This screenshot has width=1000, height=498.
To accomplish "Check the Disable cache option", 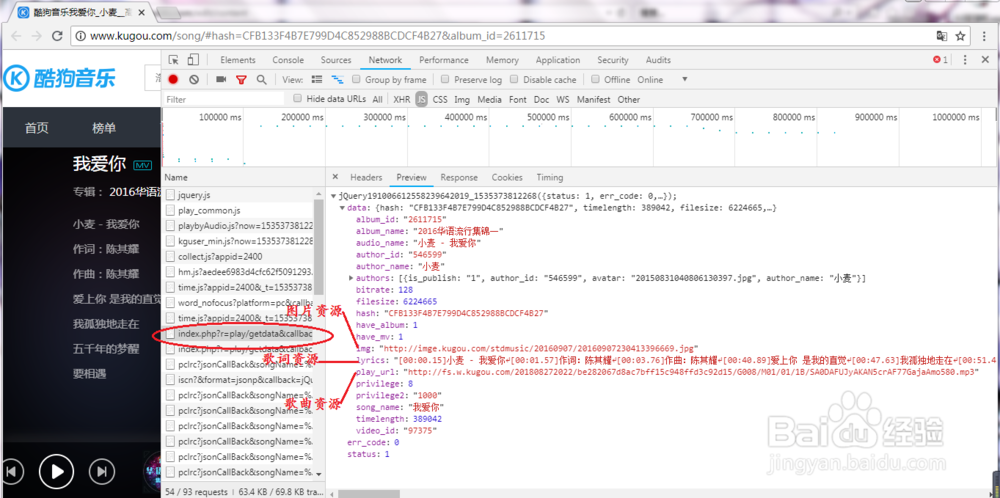I will pos(514,80).
